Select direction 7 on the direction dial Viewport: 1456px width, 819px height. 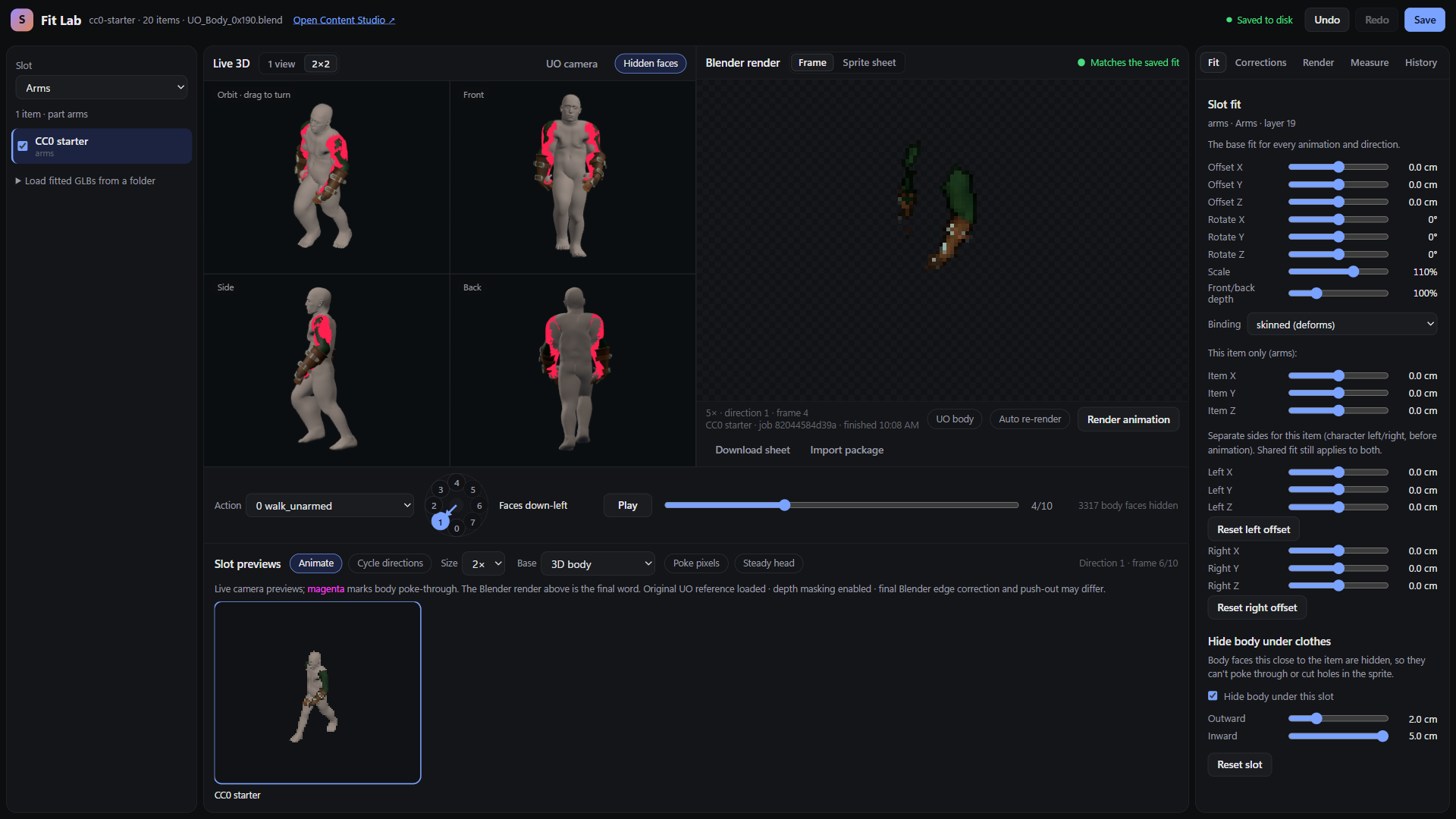[x=473, y=522]
